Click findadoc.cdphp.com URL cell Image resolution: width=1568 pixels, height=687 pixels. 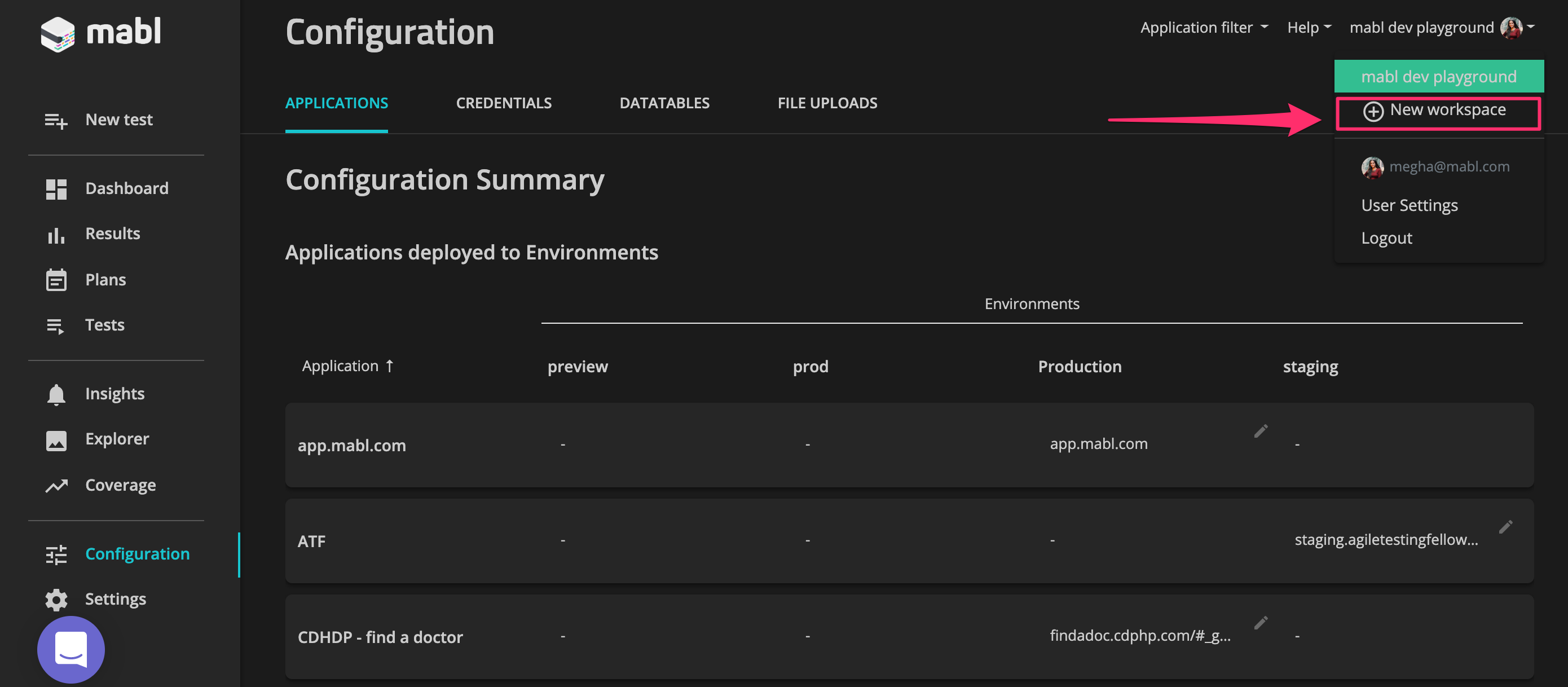tap(1139, 636)
